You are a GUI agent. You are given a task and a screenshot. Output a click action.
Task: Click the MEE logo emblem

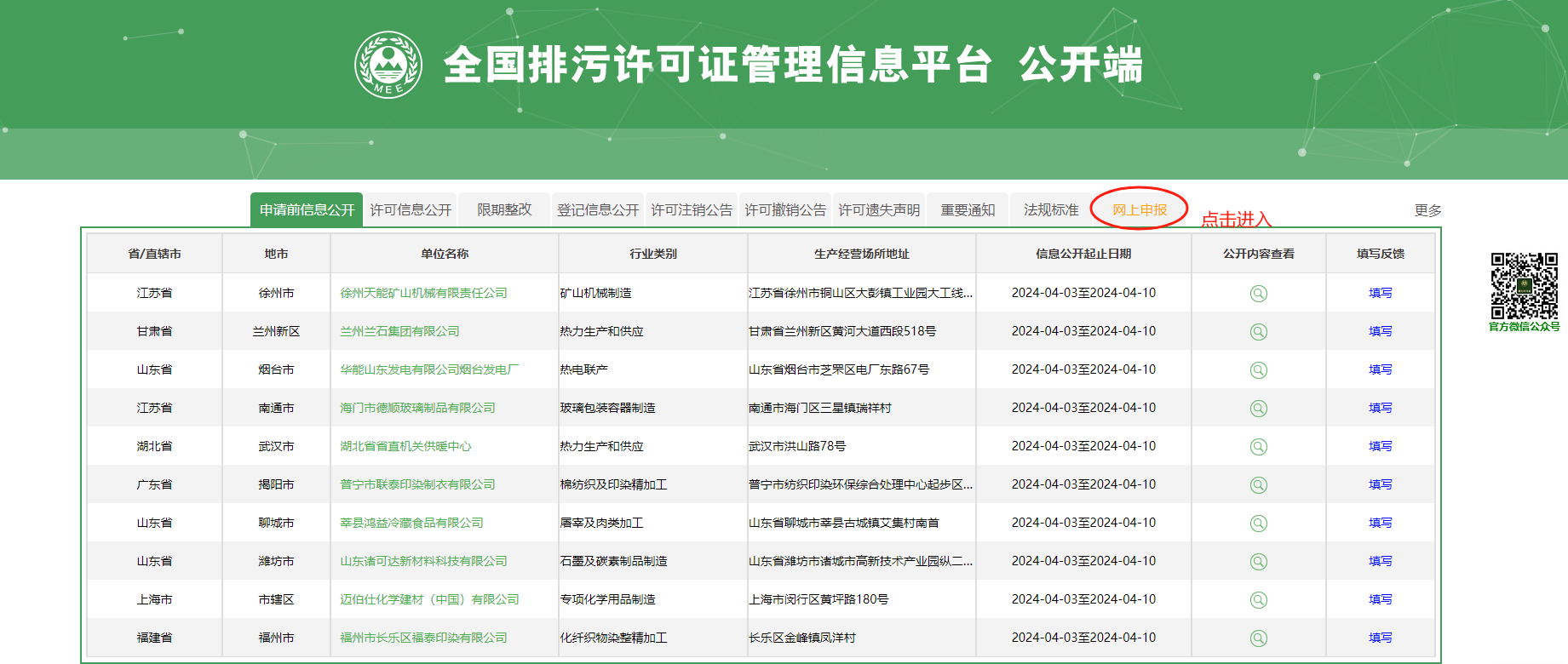point(388,65)
